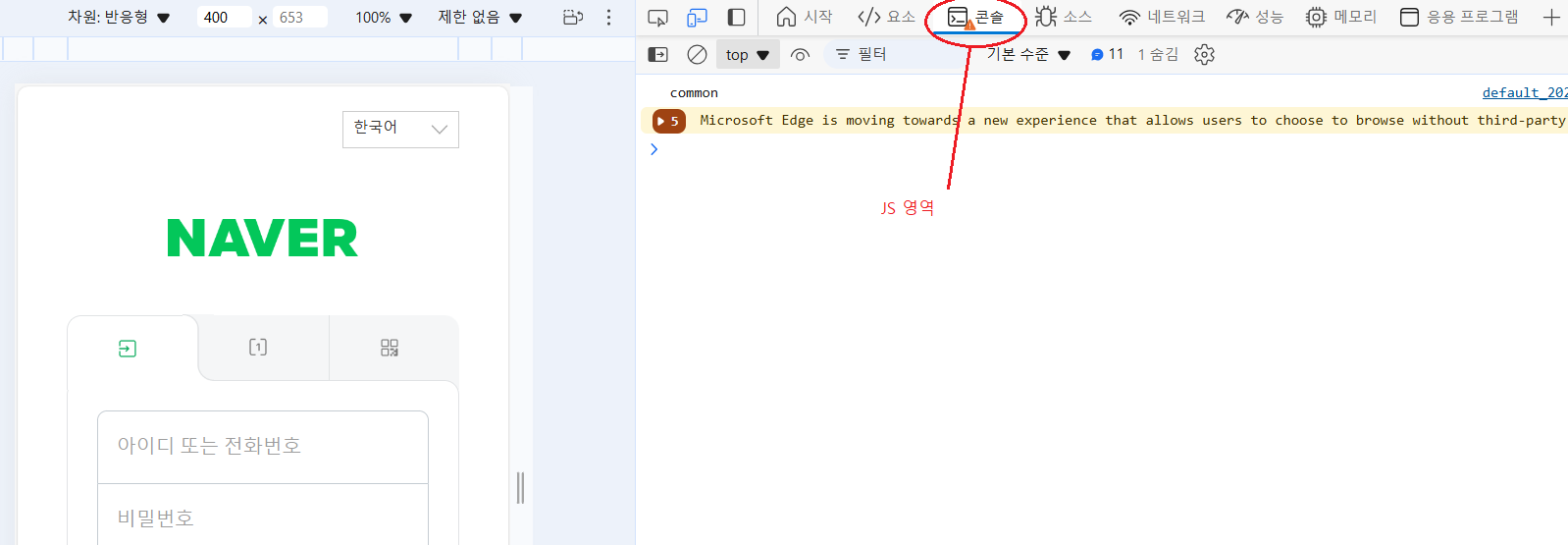
Task: Click the 11 issues message counter
Action: tap(1107, 55)
